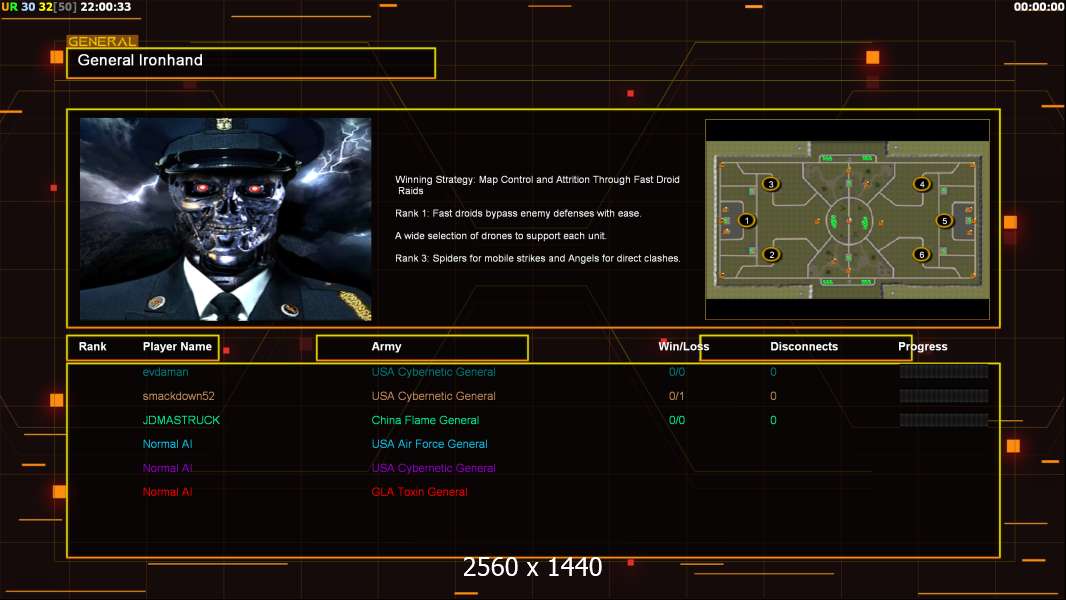
Task: Click start position 6 on the minimap
Action: [x=921, y=255]
